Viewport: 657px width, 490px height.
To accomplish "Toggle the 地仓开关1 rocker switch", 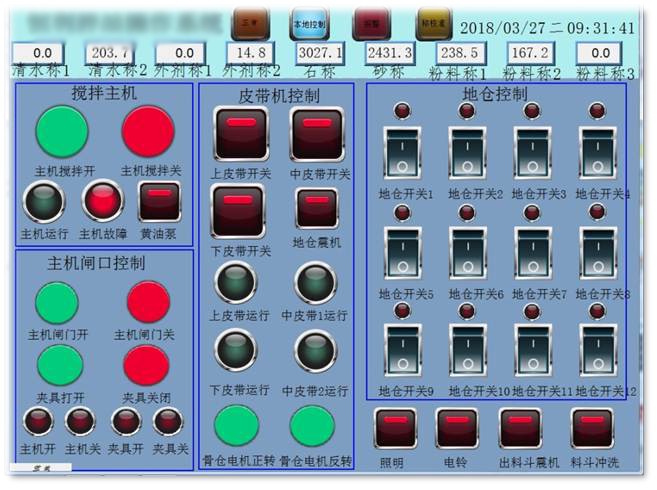I will pyautogui.click(x=404, y=151).
